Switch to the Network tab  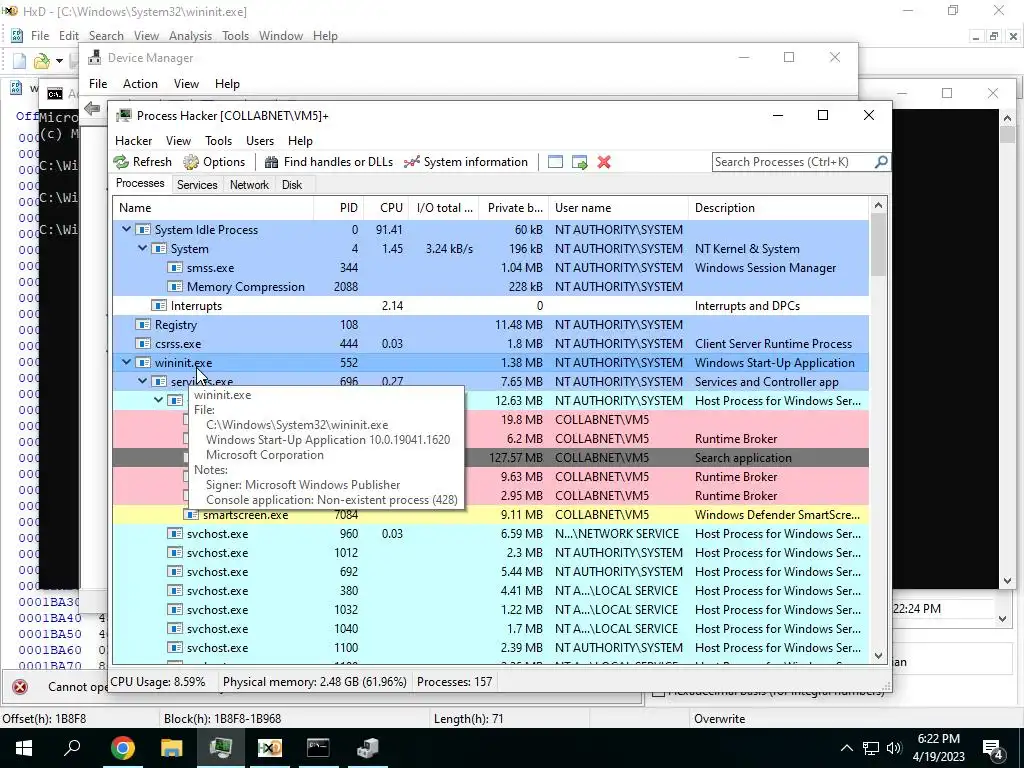(x=249, y=185)
